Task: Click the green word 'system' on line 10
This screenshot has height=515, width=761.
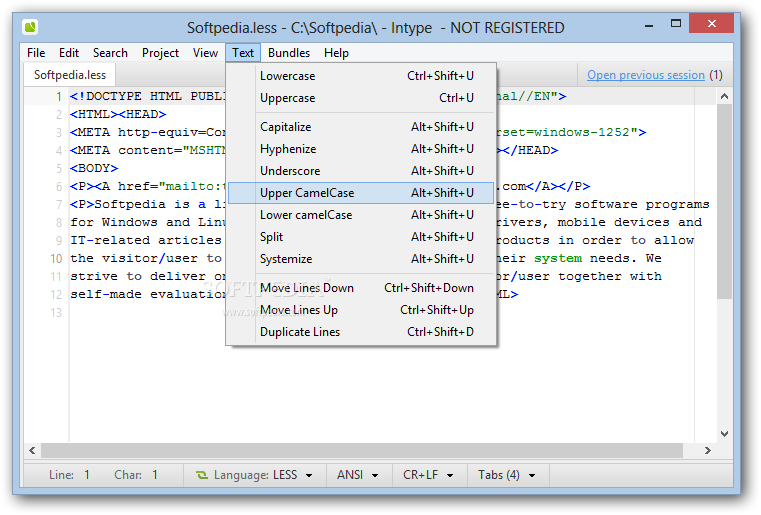Action: tap(558, 259)
